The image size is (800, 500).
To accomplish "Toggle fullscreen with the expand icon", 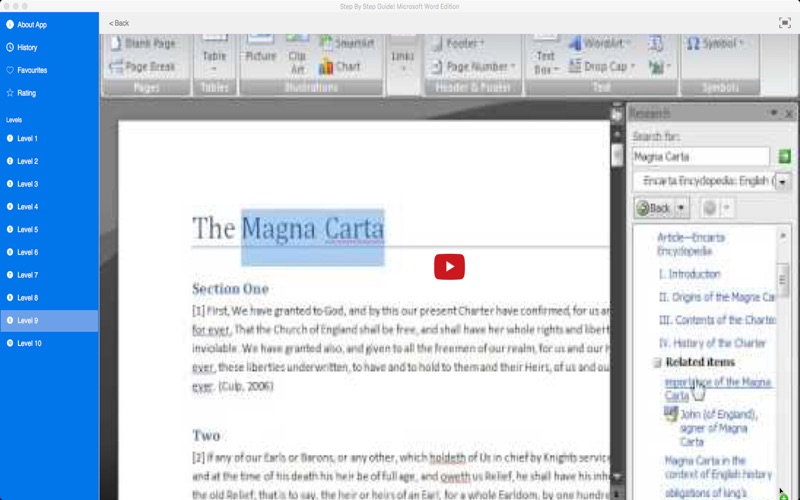I will coord(784,23).
